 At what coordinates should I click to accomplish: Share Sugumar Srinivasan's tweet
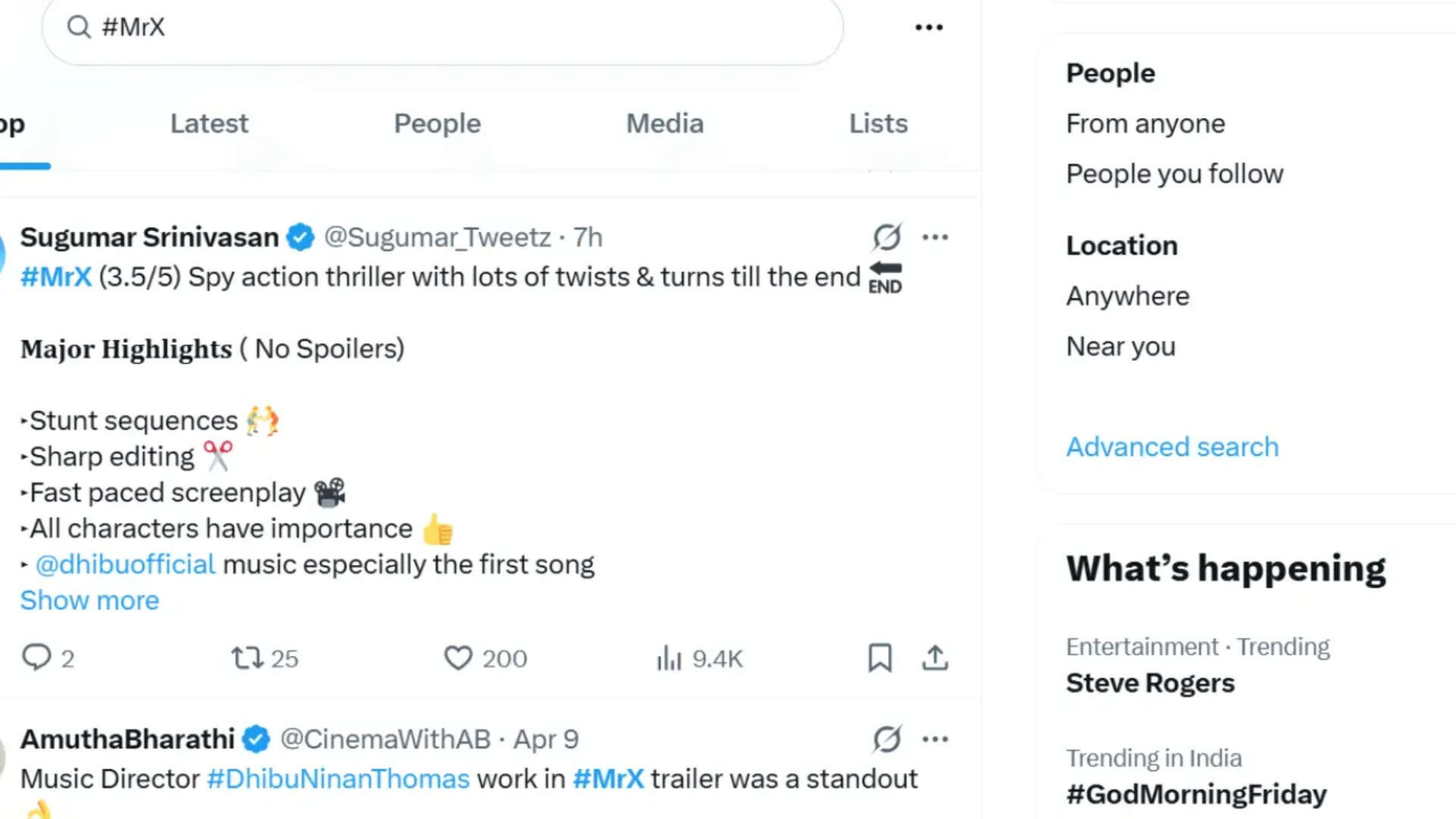coord(935,657)
